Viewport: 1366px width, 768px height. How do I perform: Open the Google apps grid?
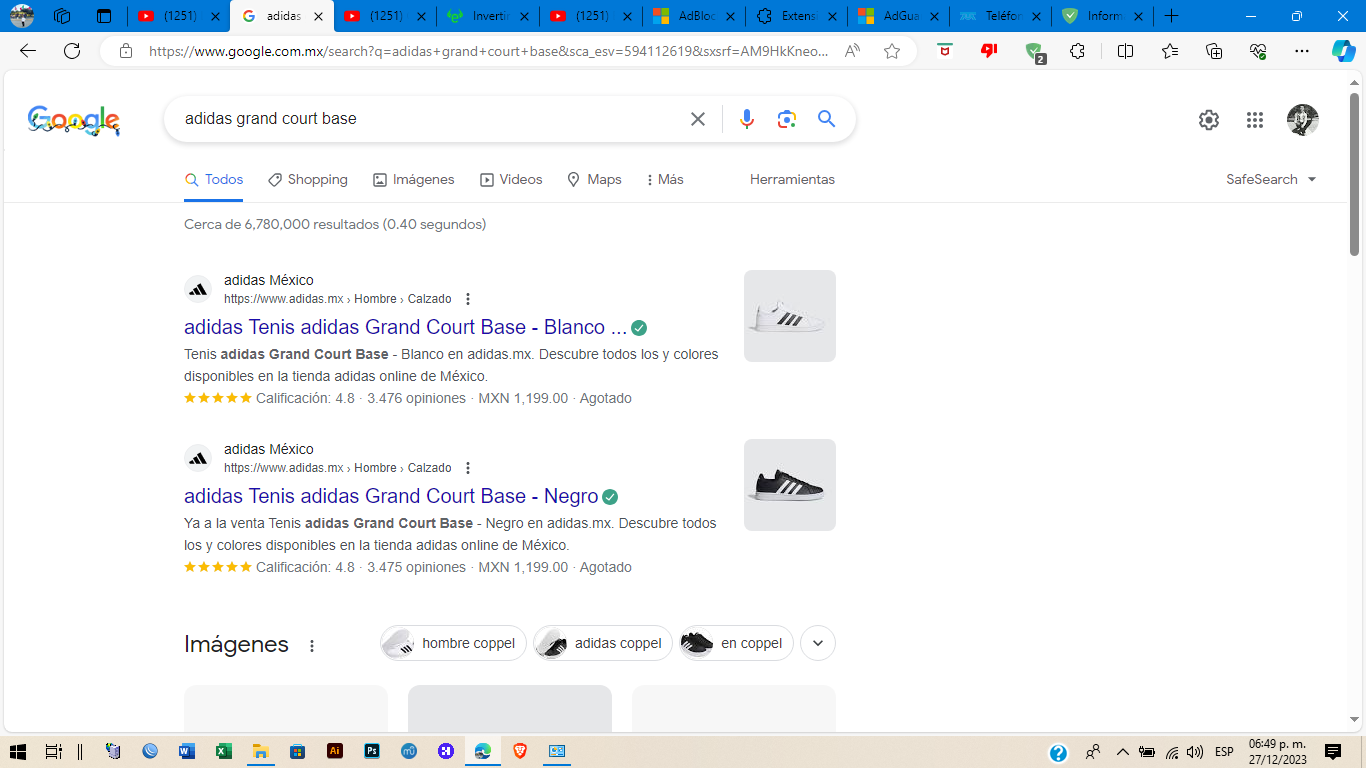tap(1255, 120)
